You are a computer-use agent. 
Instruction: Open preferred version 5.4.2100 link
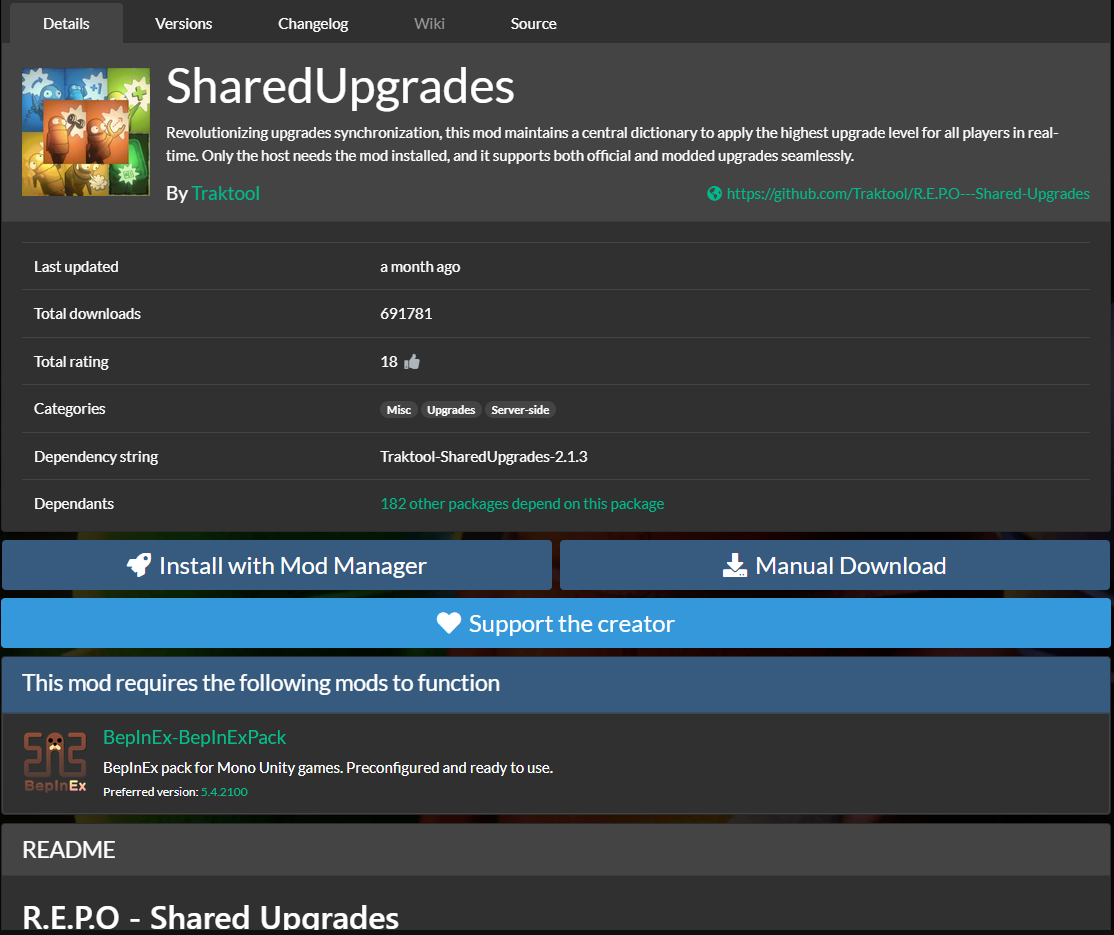[224, 791]
